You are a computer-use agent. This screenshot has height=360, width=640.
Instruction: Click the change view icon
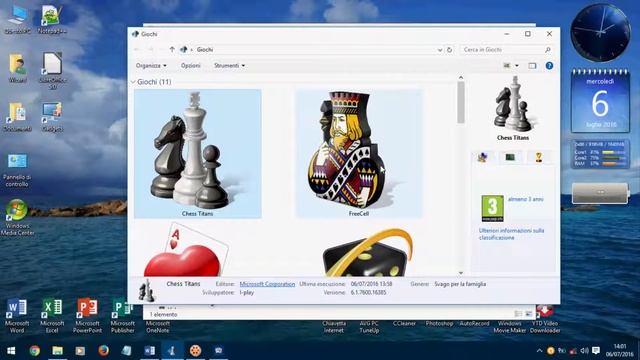pos(507,65)
